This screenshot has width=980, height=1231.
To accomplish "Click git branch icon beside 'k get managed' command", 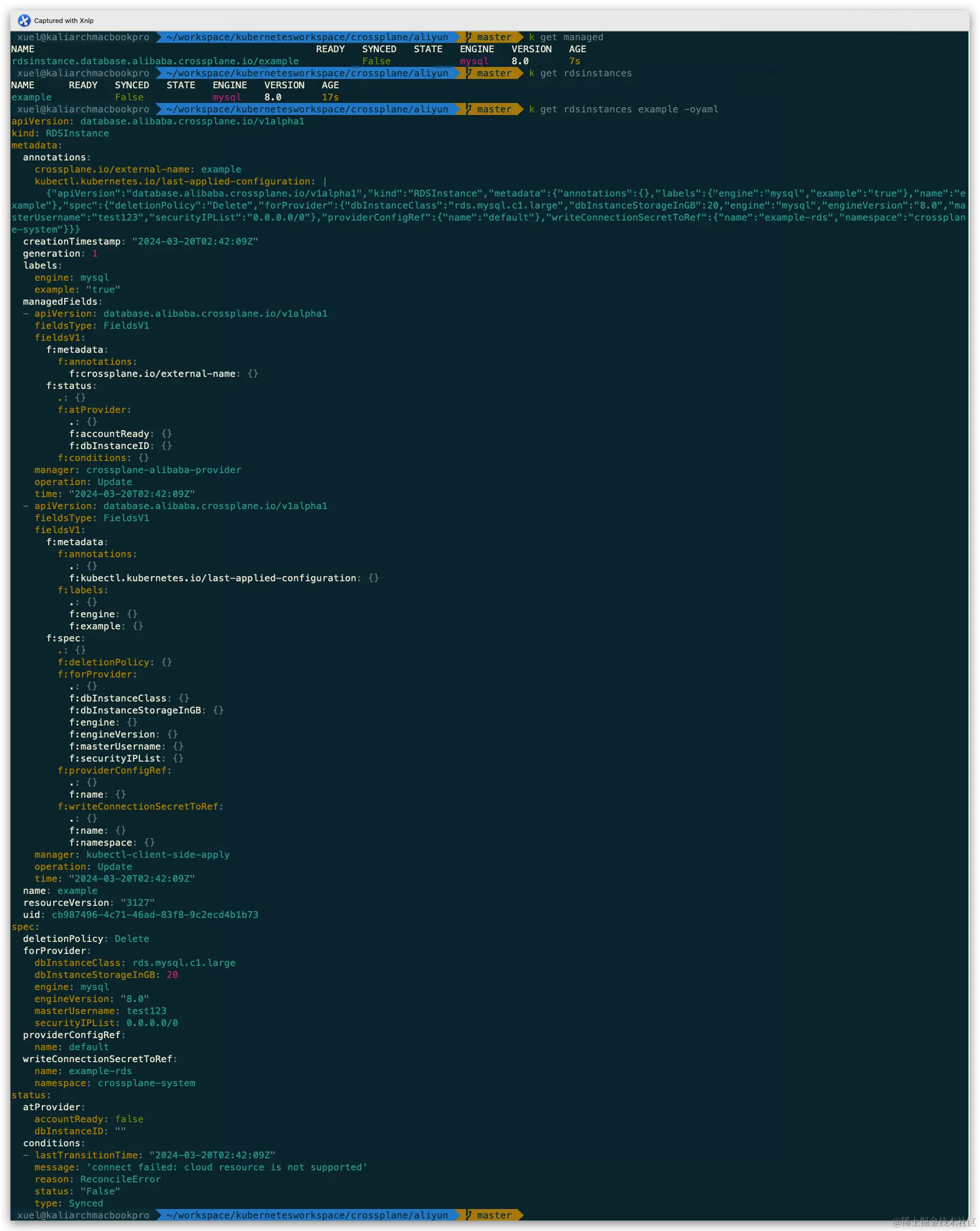I will (x=469, y=37).
